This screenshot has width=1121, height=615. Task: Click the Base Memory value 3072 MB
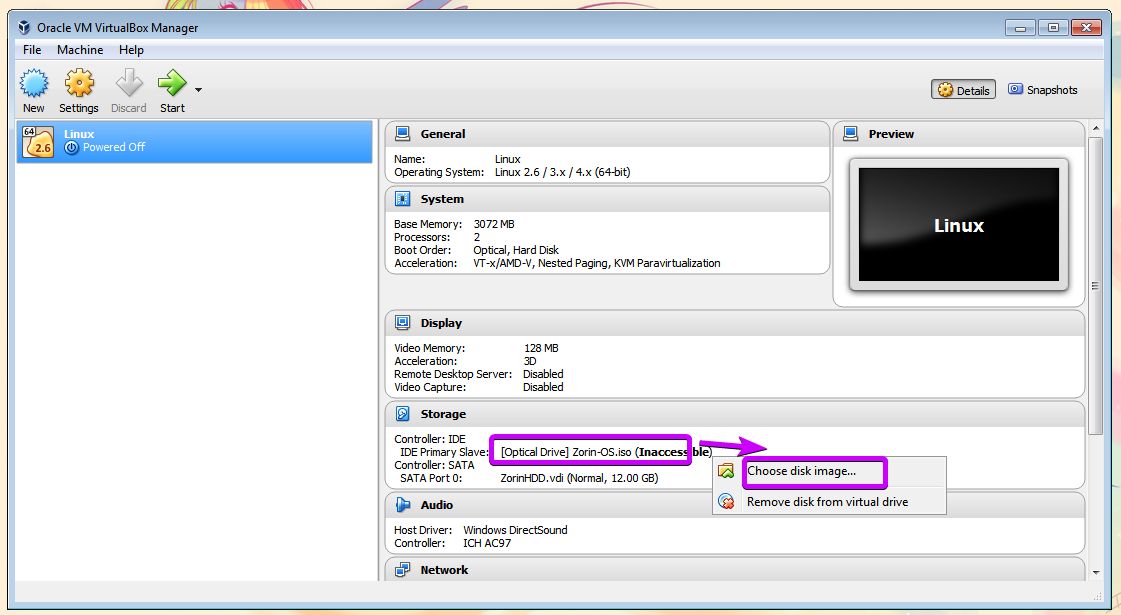coord(494,224)
